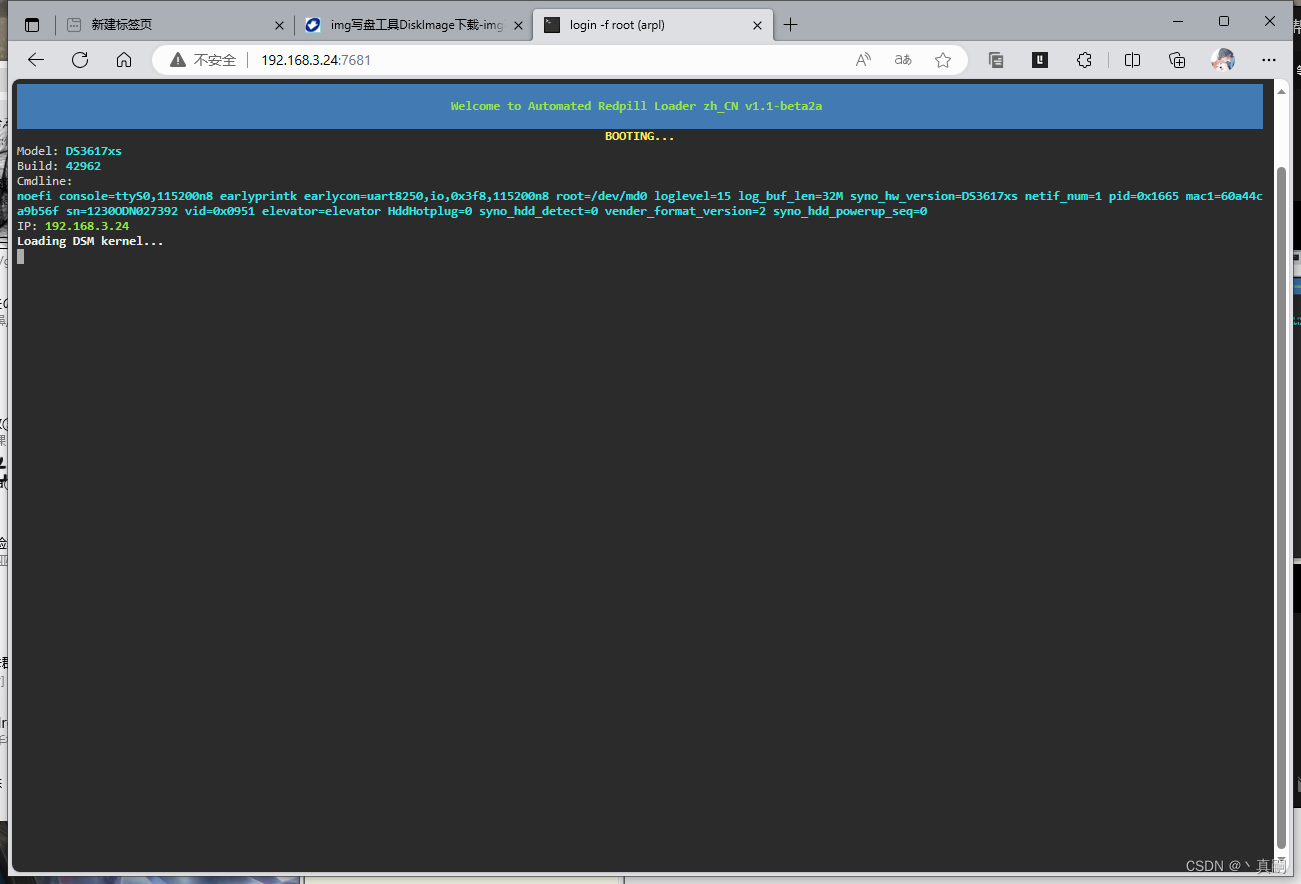Click the BOOTING... status text
The image size is (1301, 884).
pyautogui.click(x=639, y=136)
